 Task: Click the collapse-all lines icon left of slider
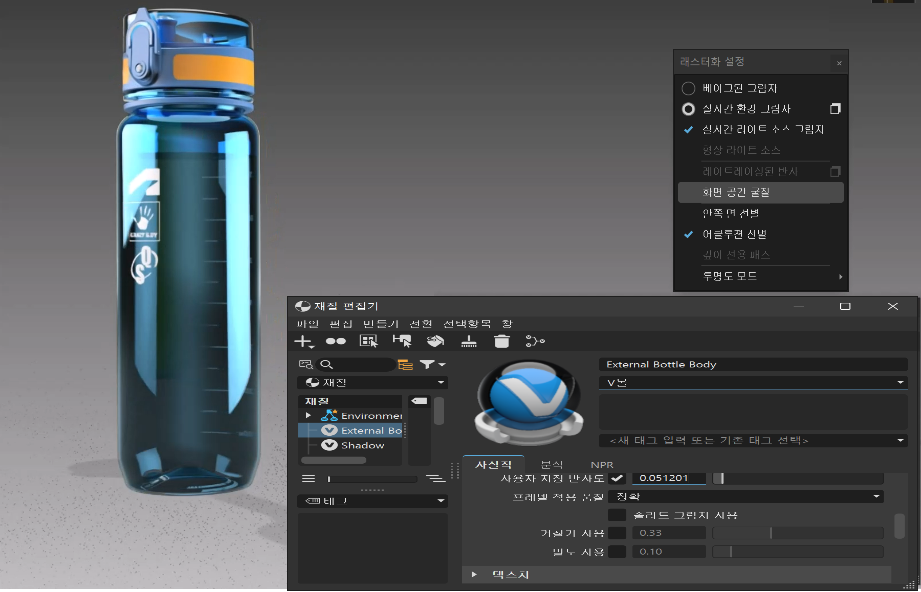(x=308, y=479)
